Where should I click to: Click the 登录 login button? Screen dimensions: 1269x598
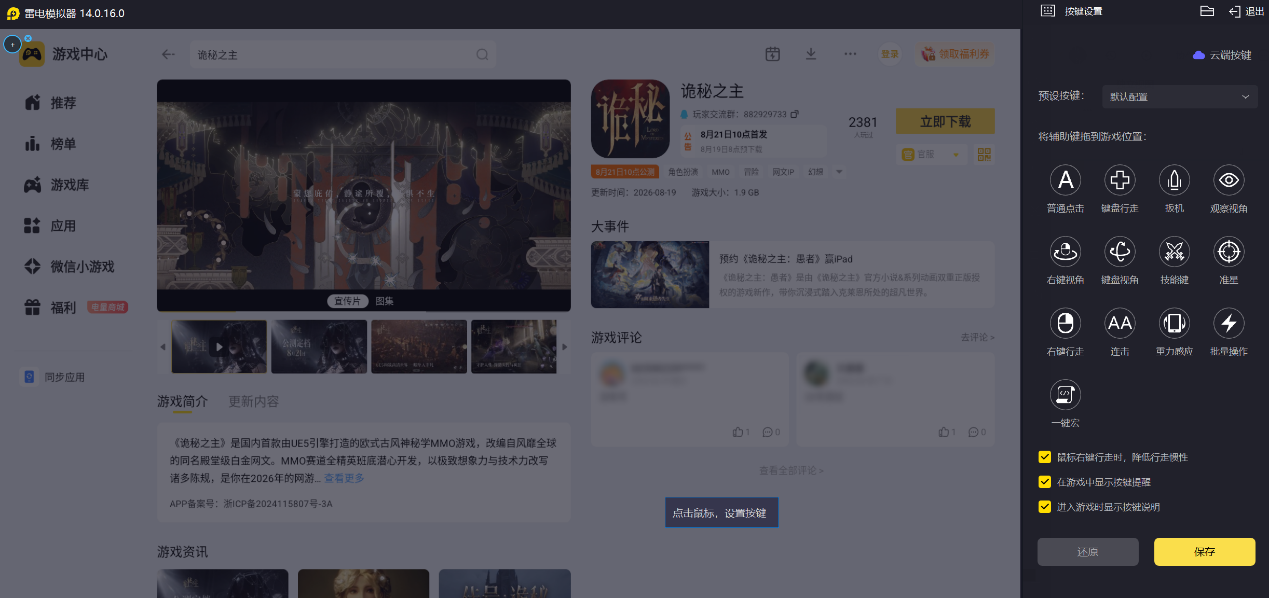890,54
